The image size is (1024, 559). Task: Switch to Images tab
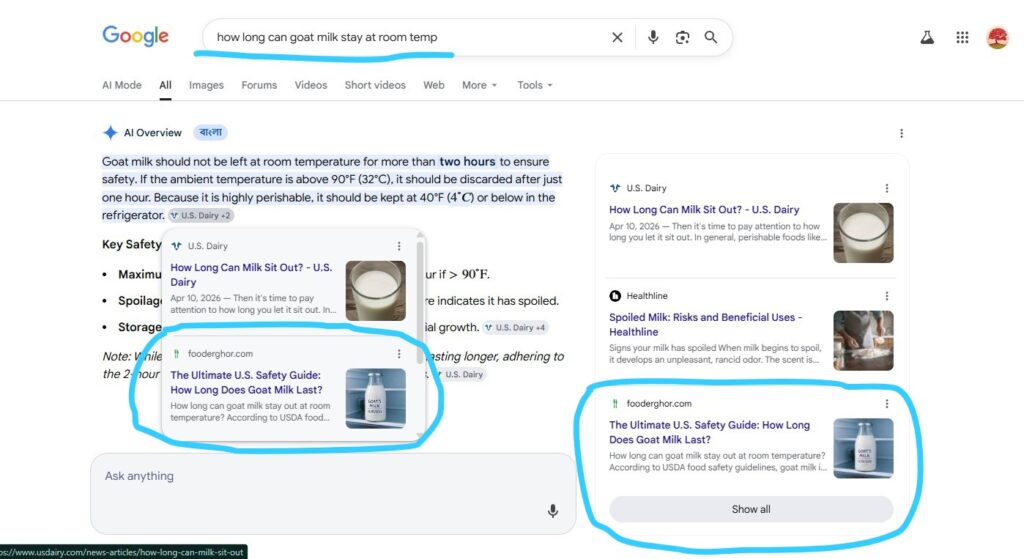[206, 85]
